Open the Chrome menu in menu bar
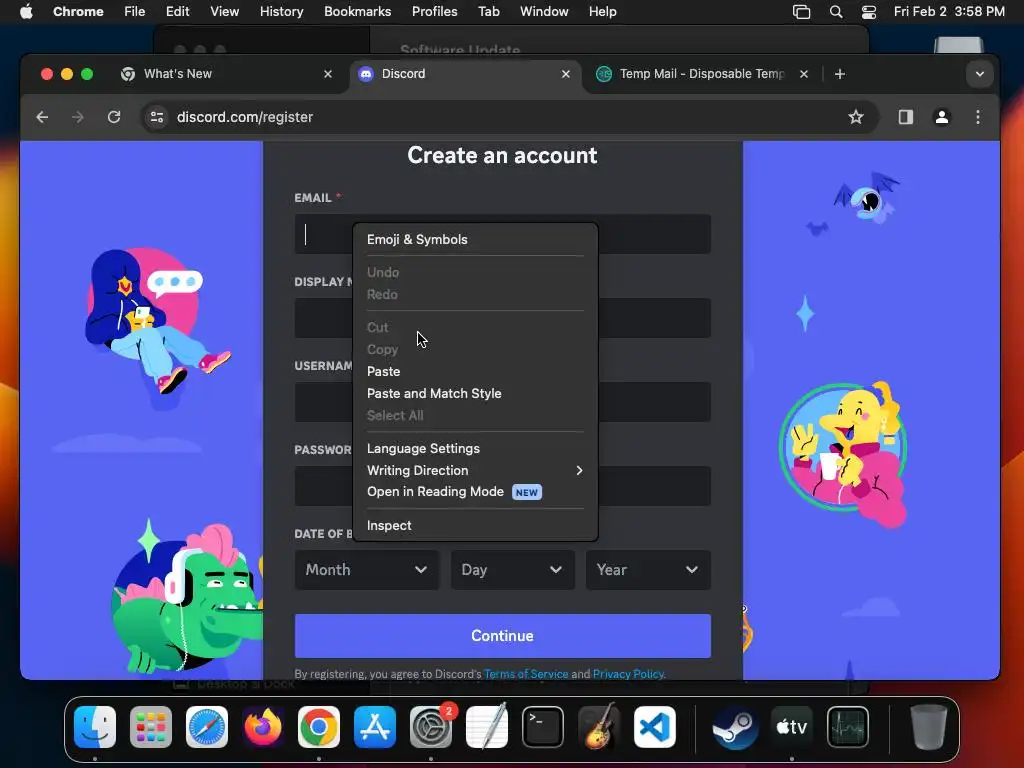The width and height of the screenshot is (1024, 768). 78,12
